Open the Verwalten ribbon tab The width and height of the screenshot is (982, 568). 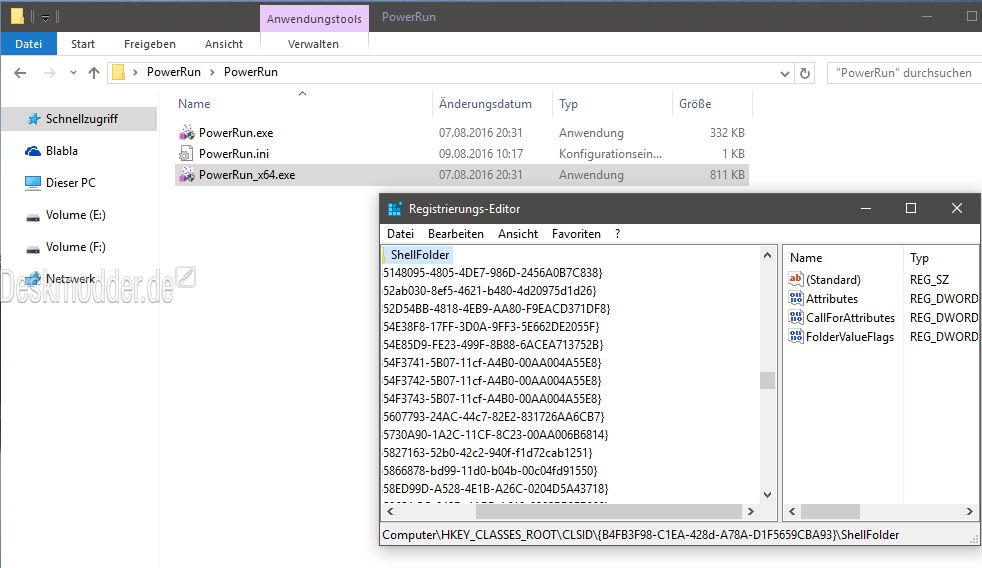[313, 44]
